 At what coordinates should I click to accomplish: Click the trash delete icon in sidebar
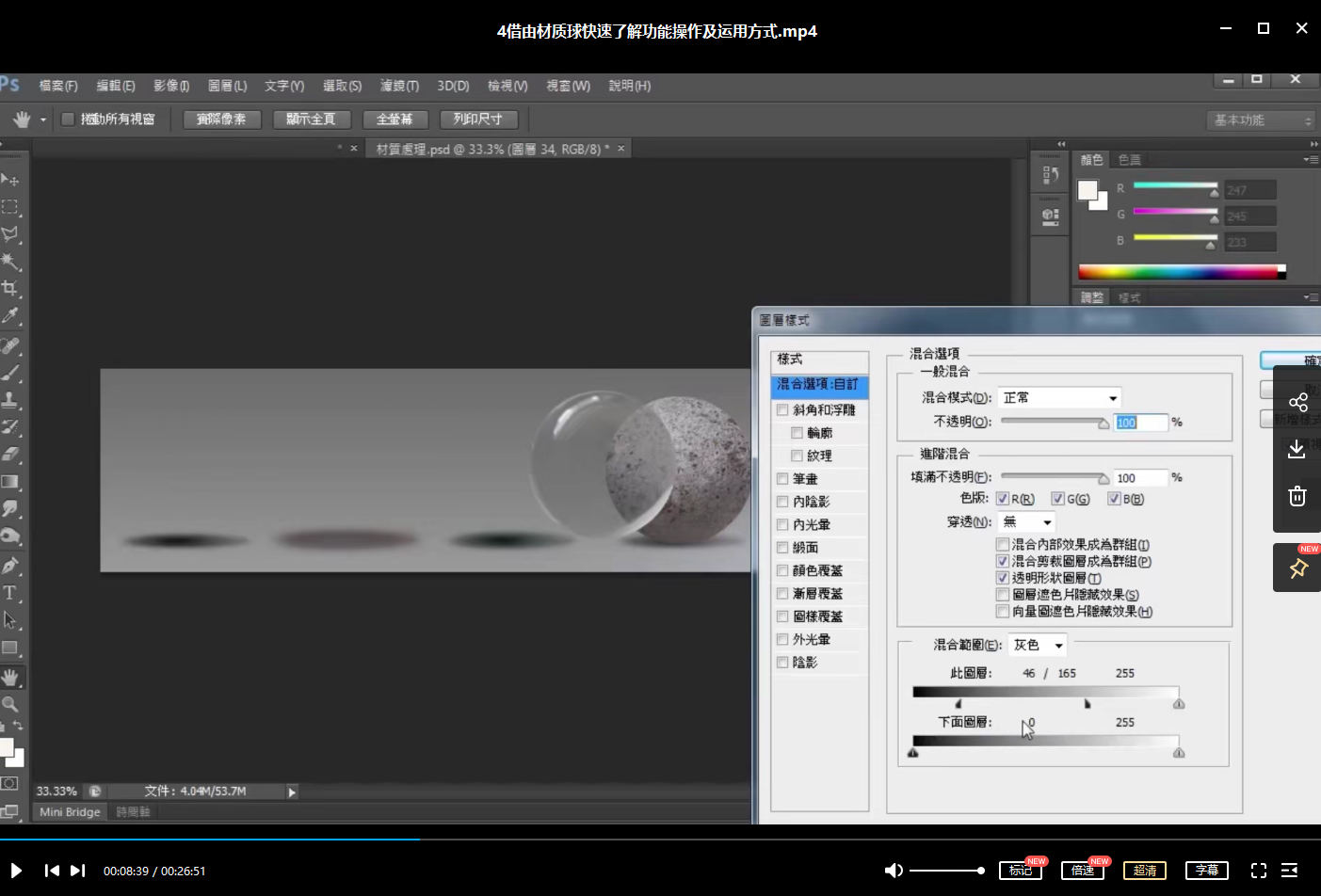coord(1297,496)
